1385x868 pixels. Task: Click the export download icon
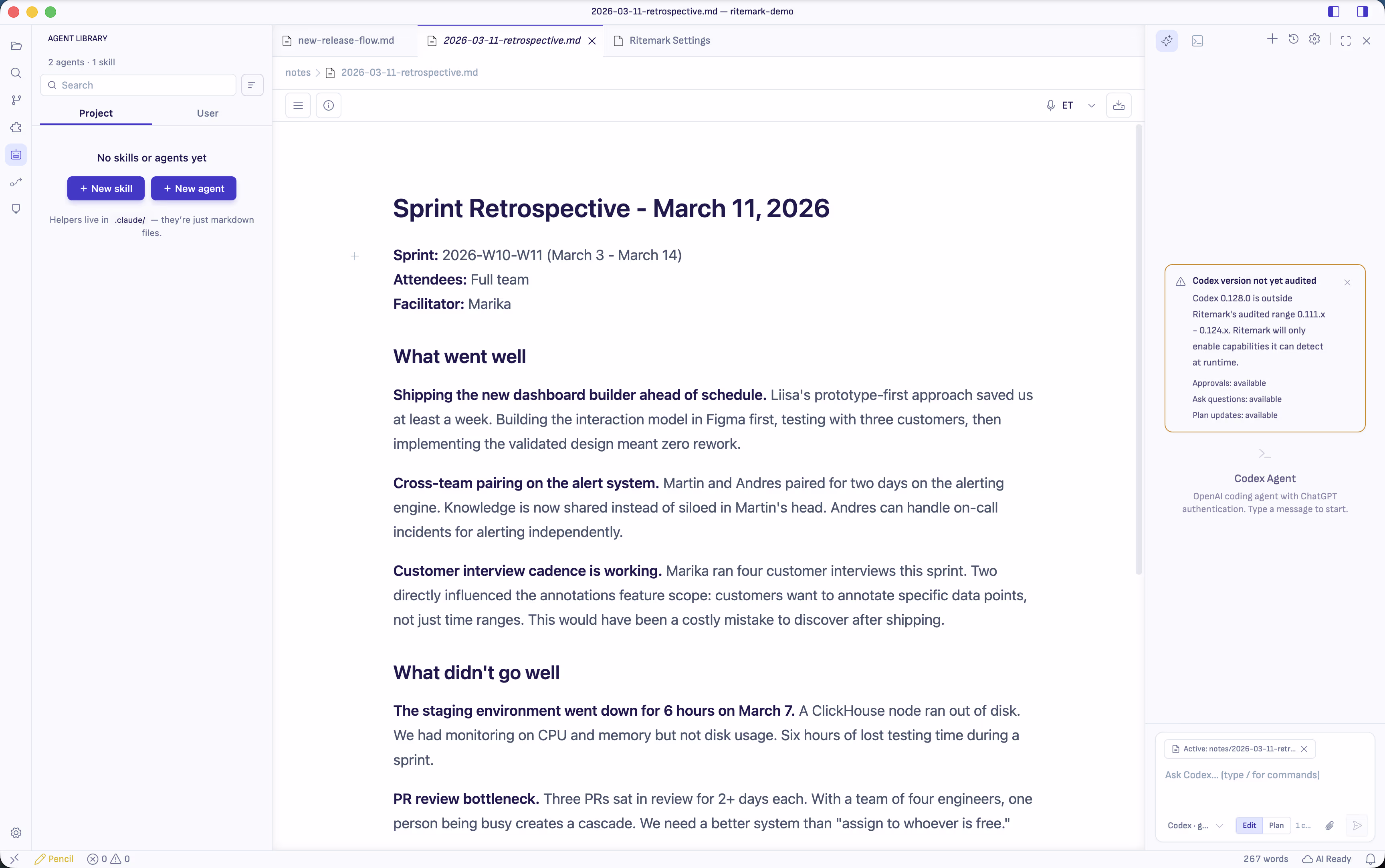tap(1118, 106)
